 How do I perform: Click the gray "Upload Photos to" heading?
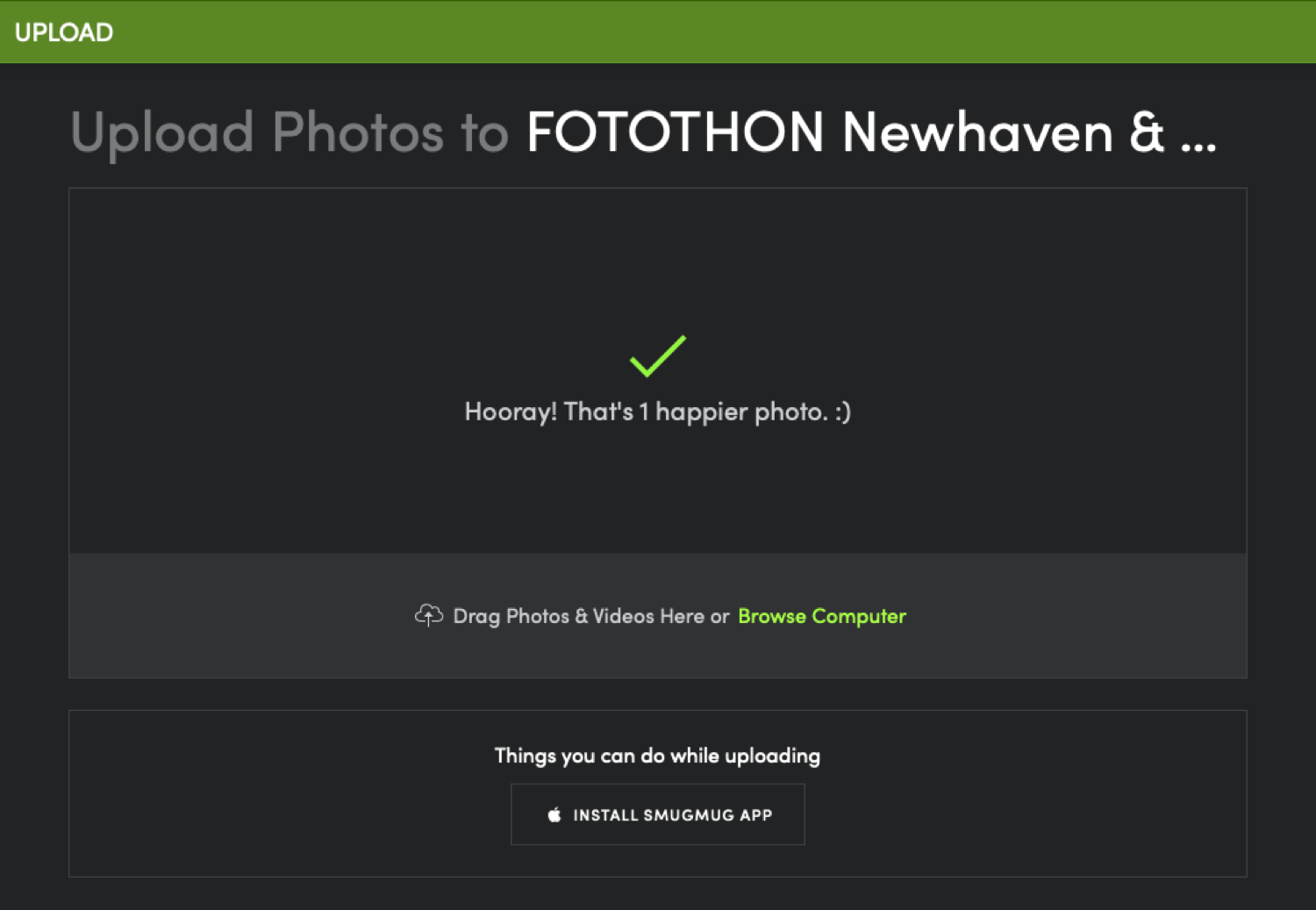pyautogui.click(x=290, y=133)
